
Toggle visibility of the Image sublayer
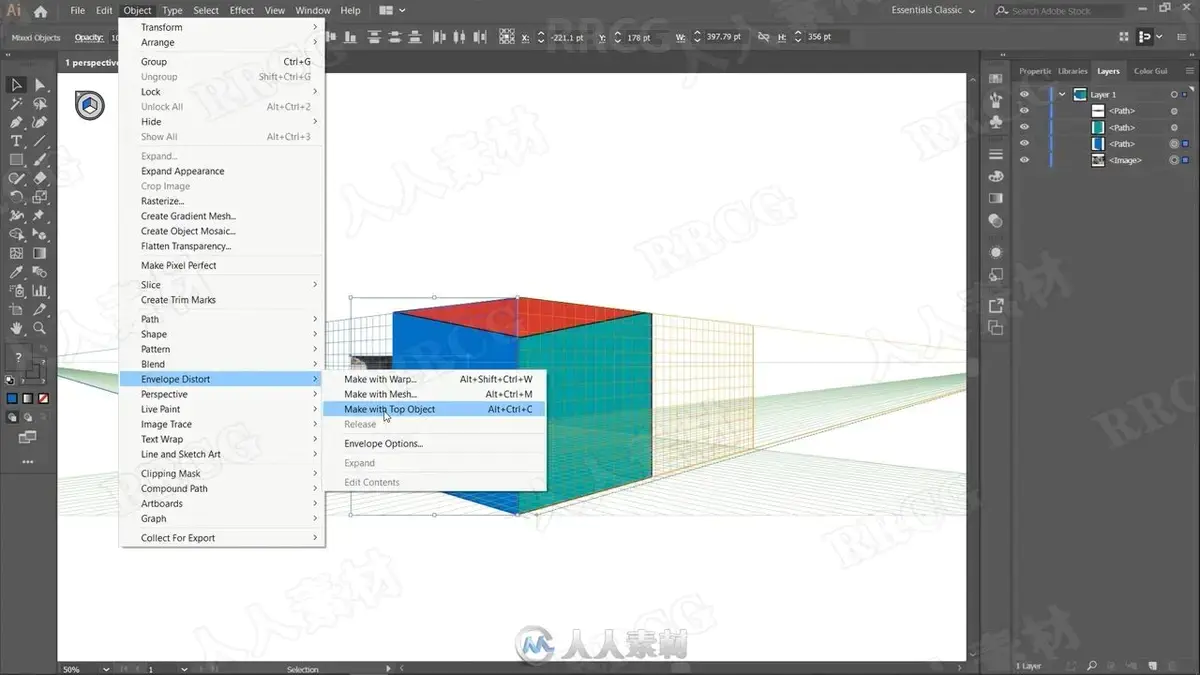pos(1024,160)
